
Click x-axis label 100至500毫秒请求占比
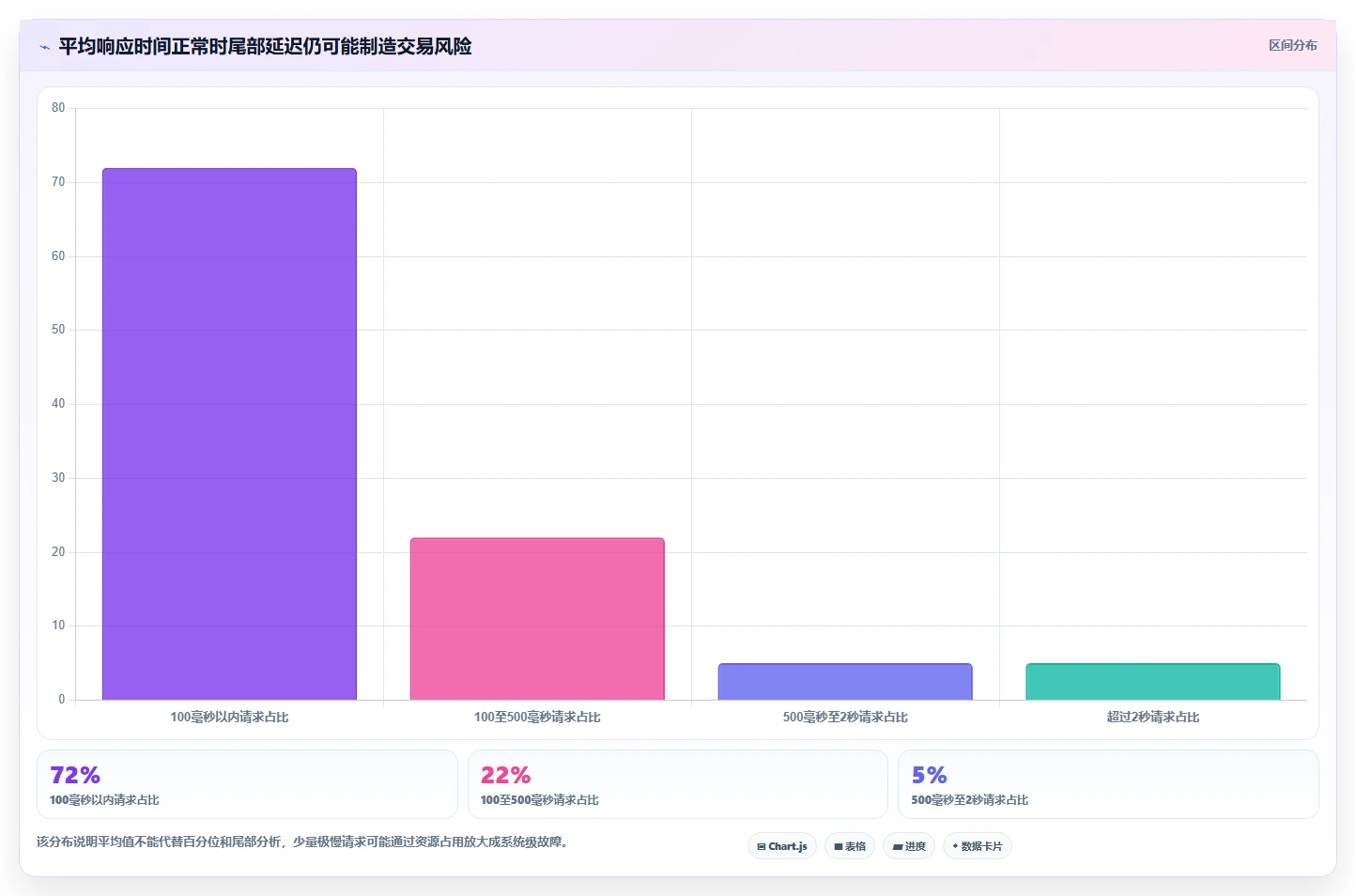537,718
